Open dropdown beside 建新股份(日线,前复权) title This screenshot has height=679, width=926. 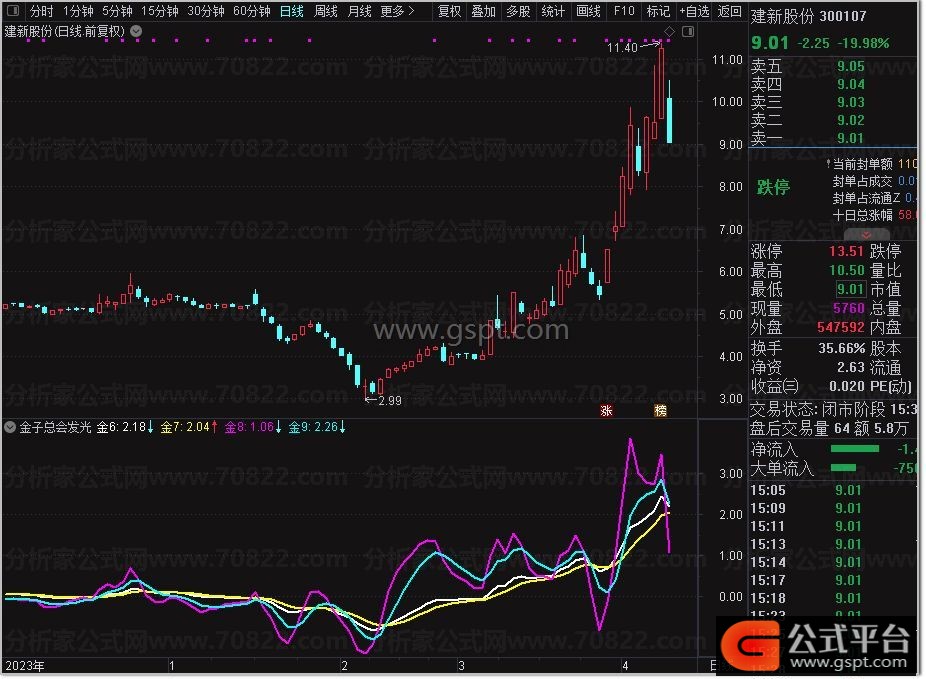click(136, 31)
